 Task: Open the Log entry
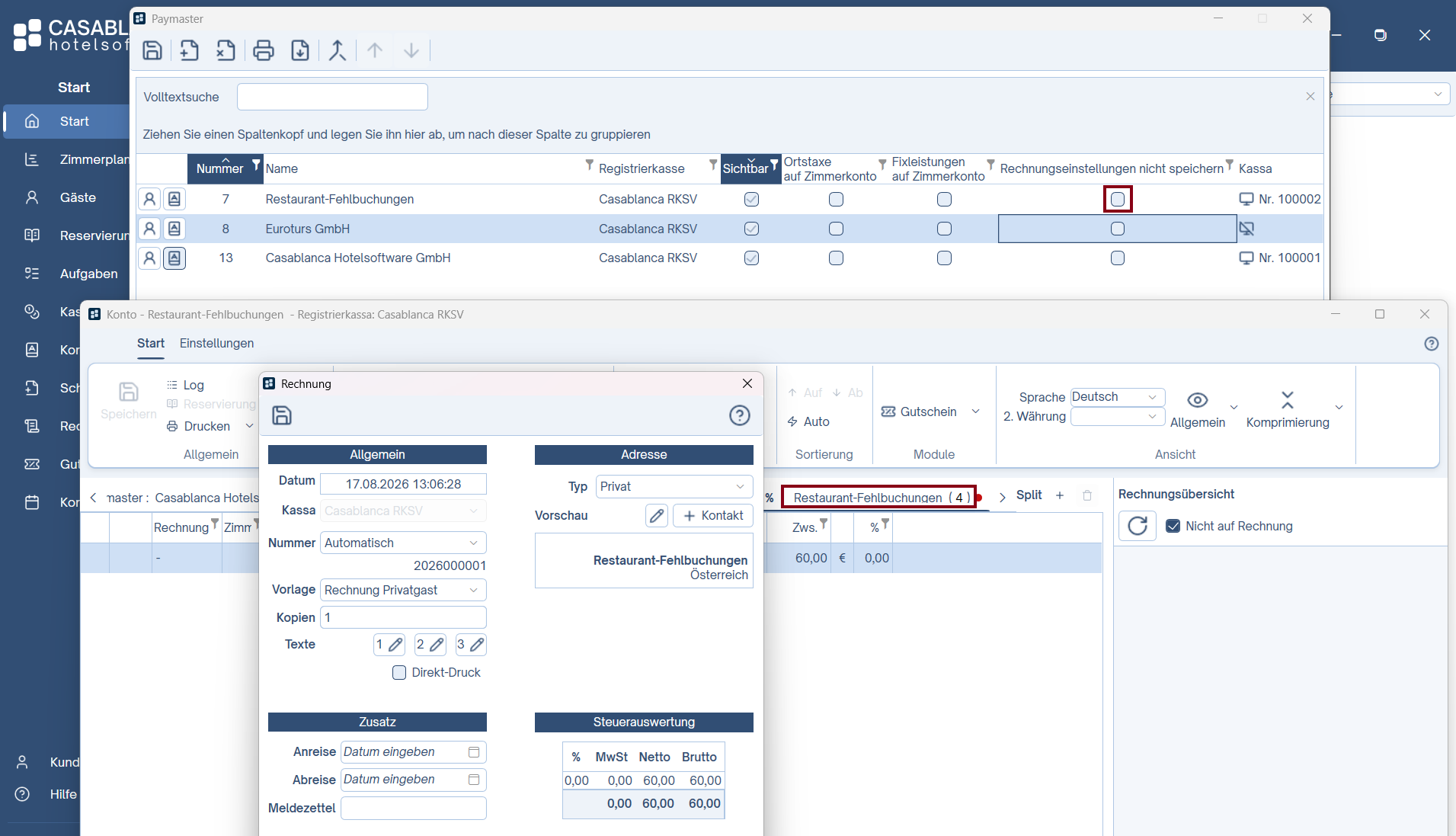tap(186, 385)
